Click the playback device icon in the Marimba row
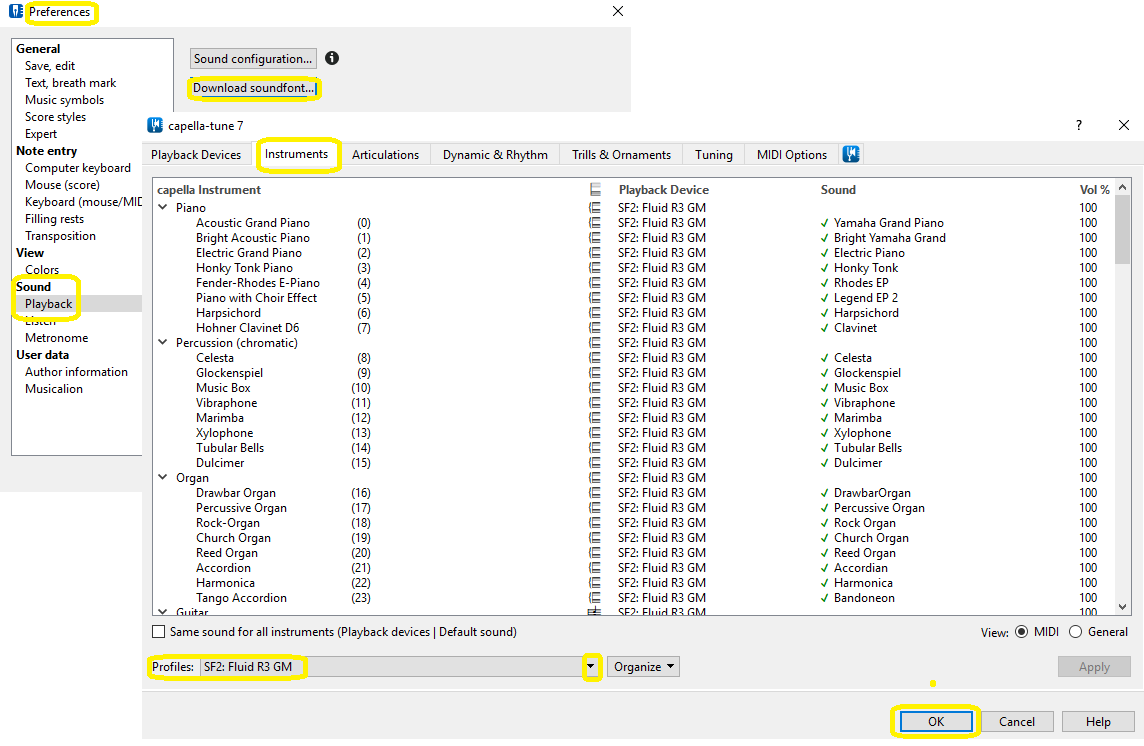 pyautogui.click(x=595, y=418)
